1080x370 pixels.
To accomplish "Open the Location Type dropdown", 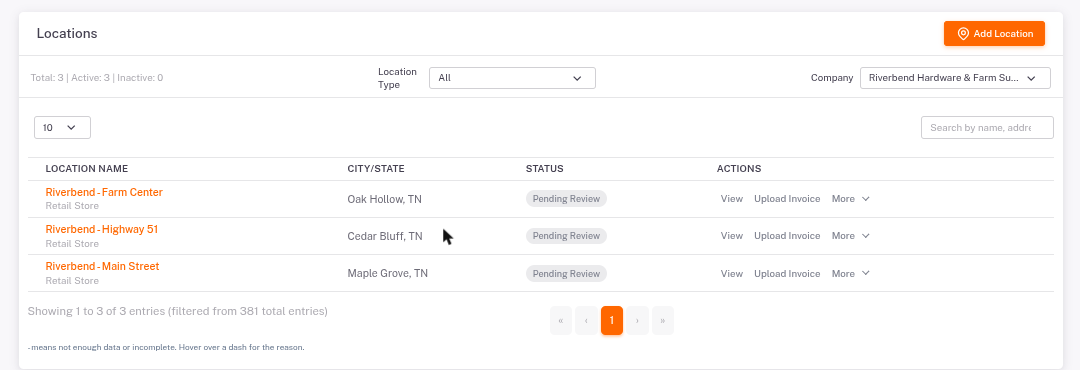I will click(x=512, y=78).
